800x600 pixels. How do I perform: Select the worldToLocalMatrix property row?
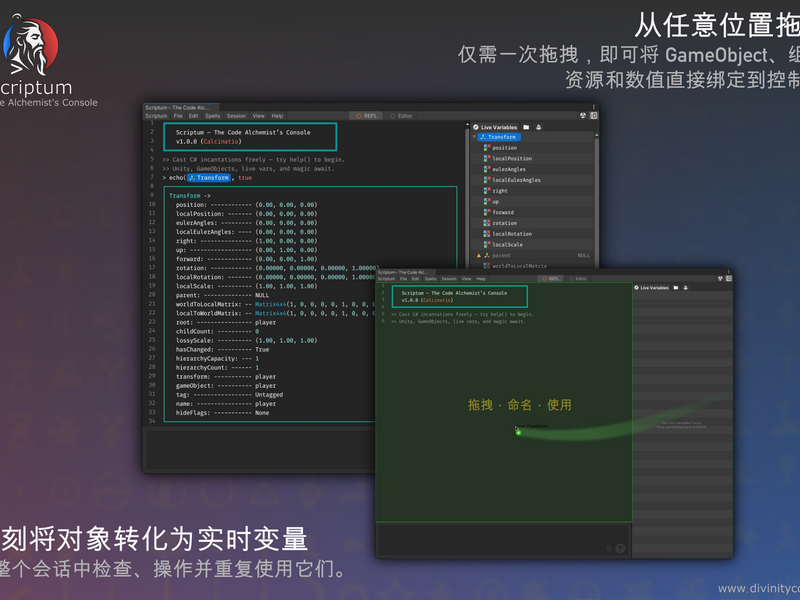click(x=532, y=266)
